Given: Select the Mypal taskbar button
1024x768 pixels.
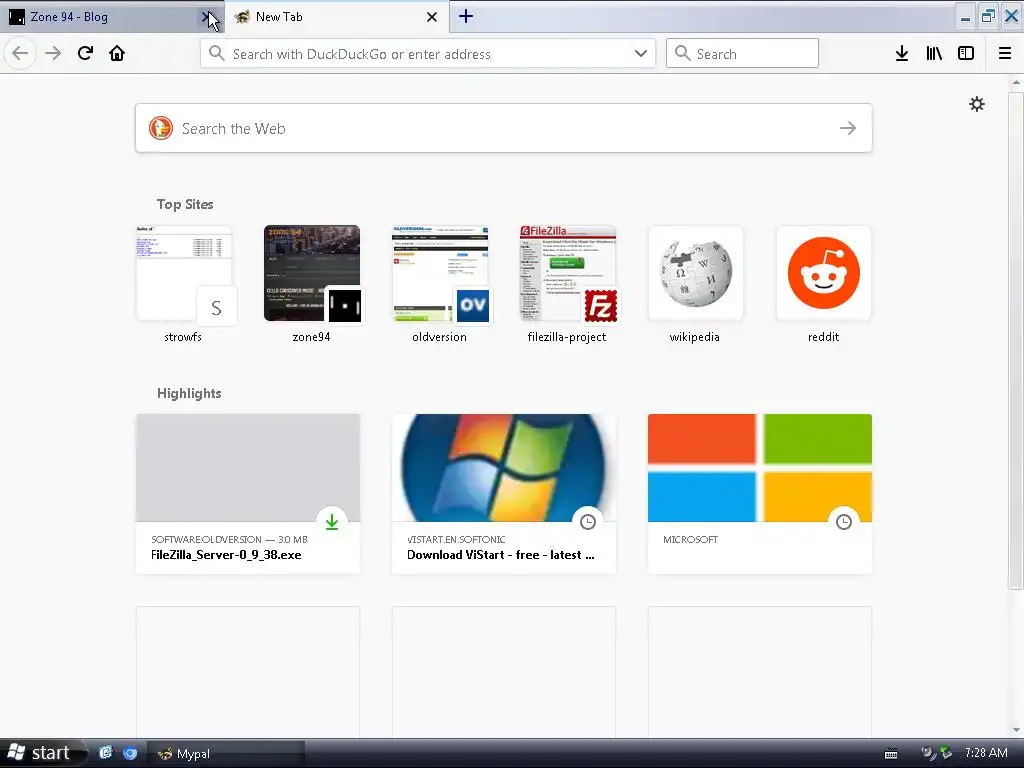Looking at the screenshot, I should click(226, 754).
